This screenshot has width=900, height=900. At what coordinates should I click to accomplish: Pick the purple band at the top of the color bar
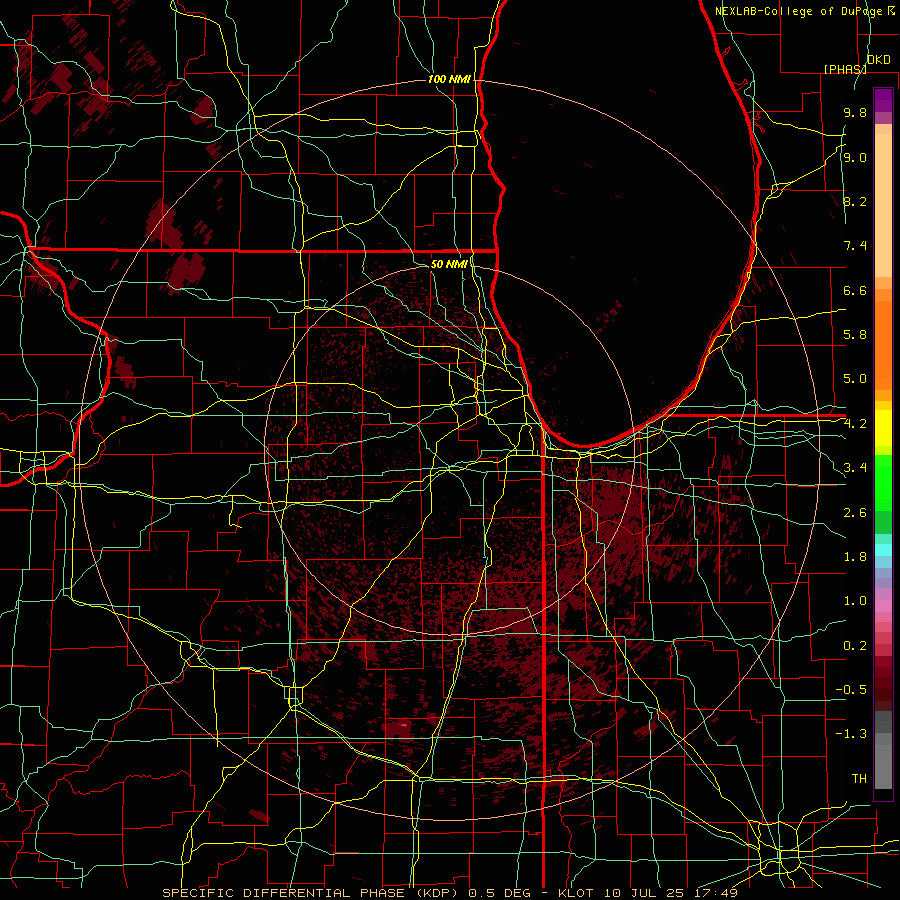[x=883, y=100]
